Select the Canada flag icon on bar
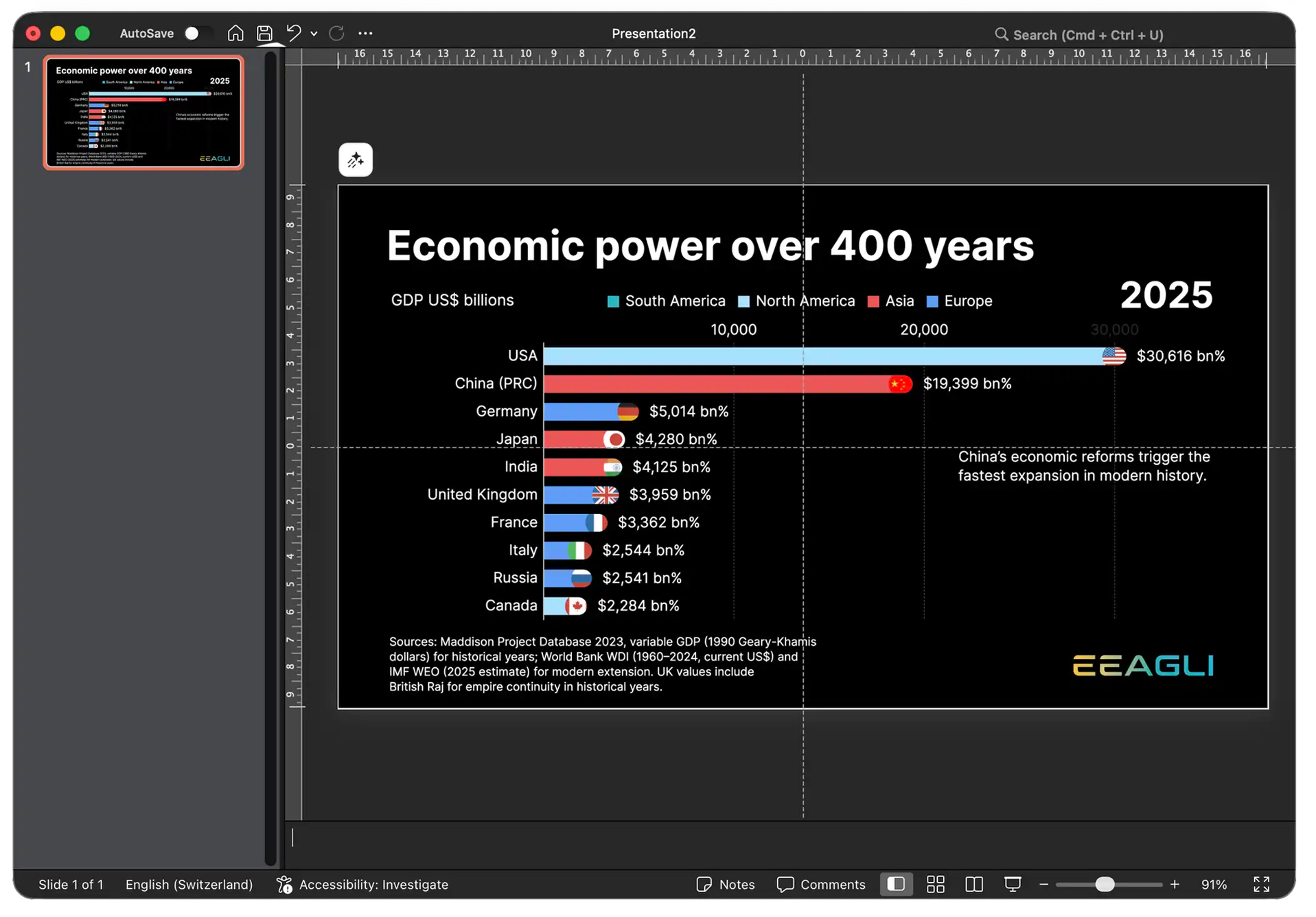Image resolution: width=1316 pixels, height=917 pixels. point(576,606)
